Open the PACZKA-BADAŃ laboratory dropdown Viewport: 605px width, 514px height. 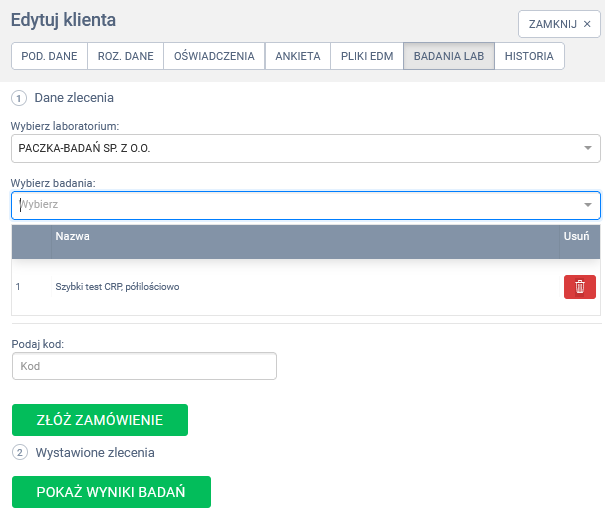[x=305, y=149]
